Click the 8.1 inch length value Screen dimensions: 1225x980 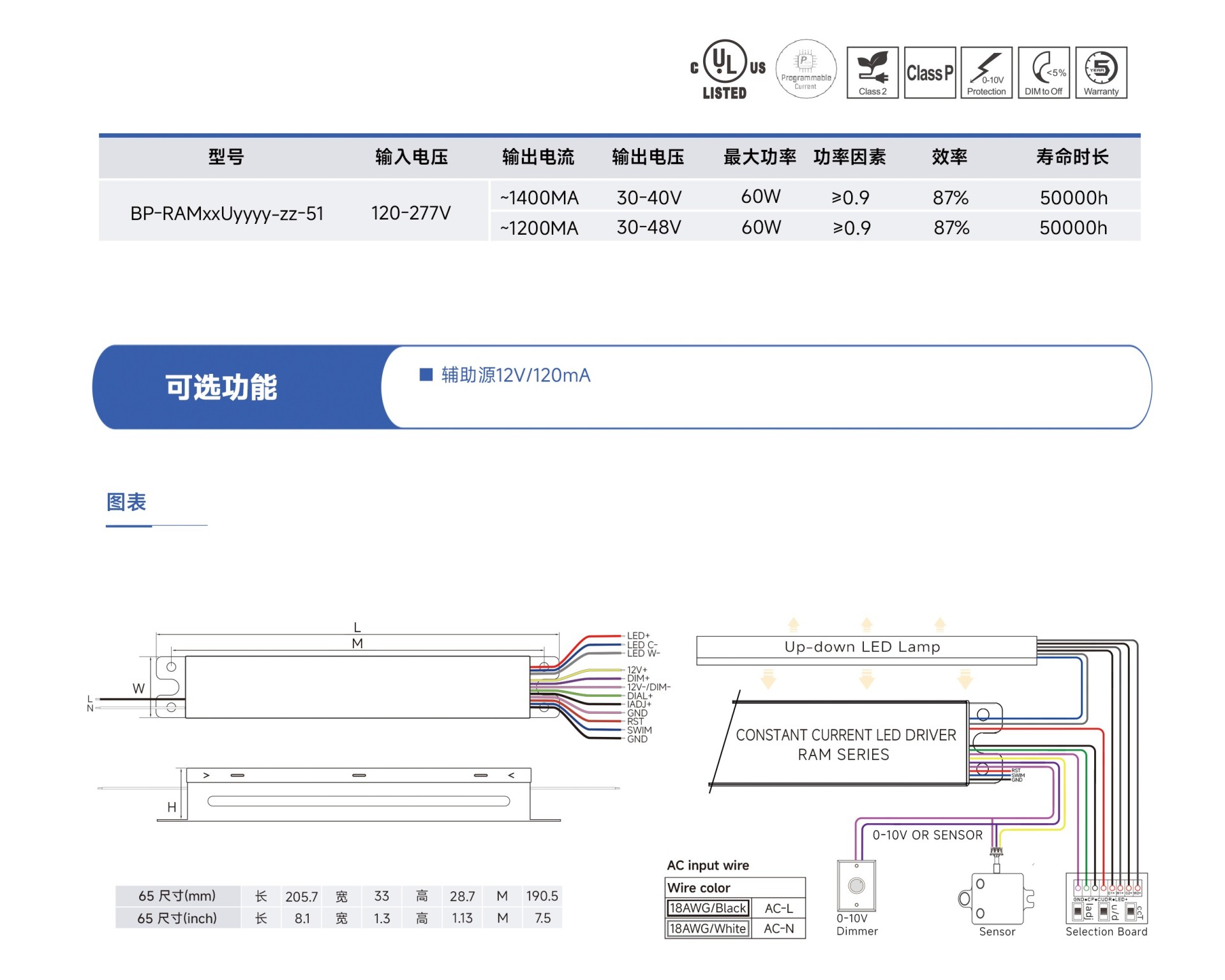click(302, 919)
